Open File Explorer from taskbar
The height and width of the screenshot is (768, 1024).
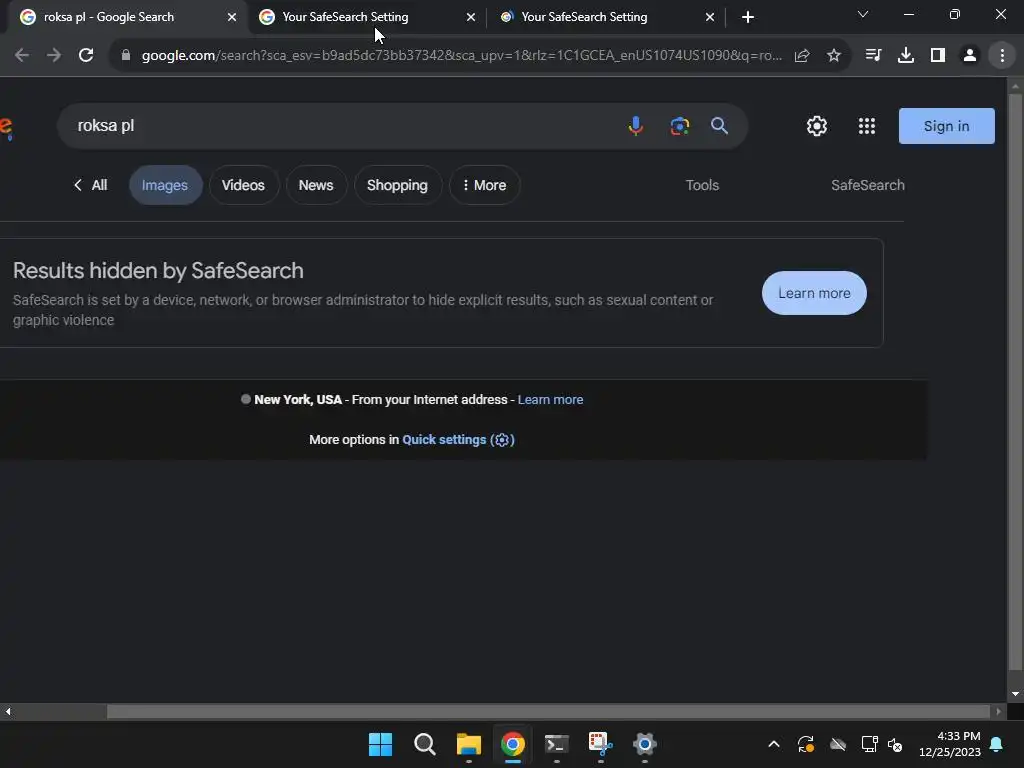468,744
